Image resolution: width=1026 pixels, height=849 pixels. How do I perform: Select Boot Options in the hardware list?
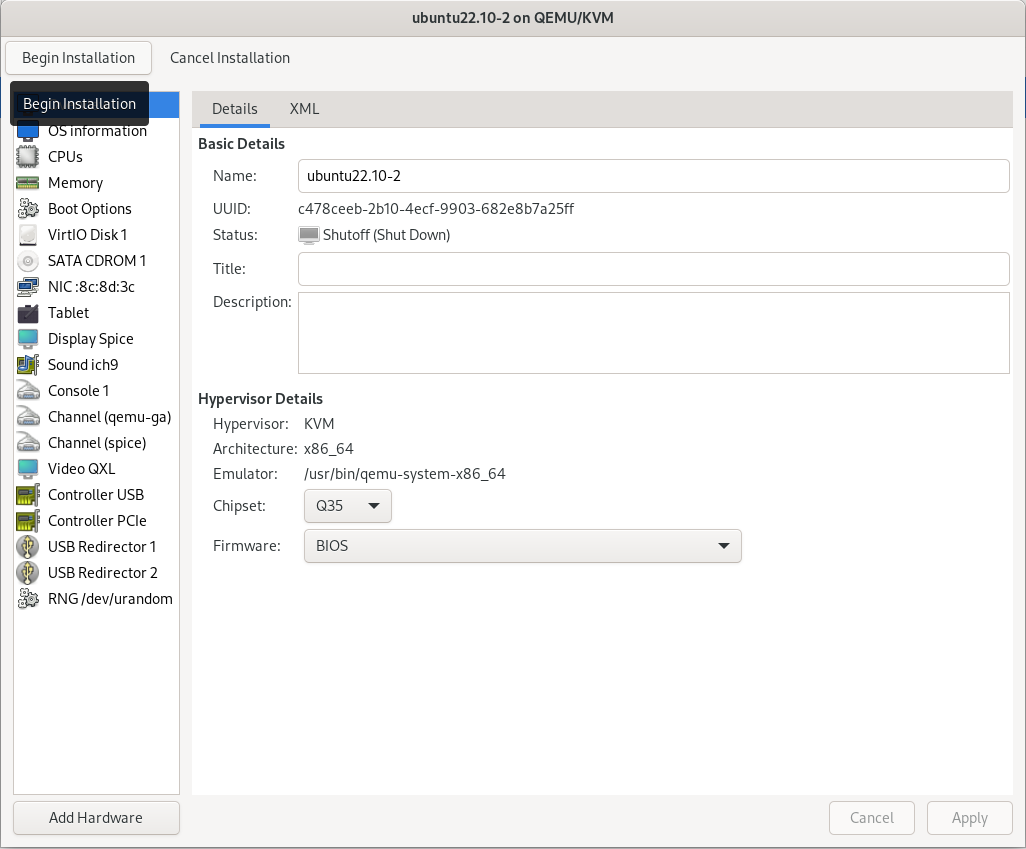pyautogui.click(x=96, y=209)
